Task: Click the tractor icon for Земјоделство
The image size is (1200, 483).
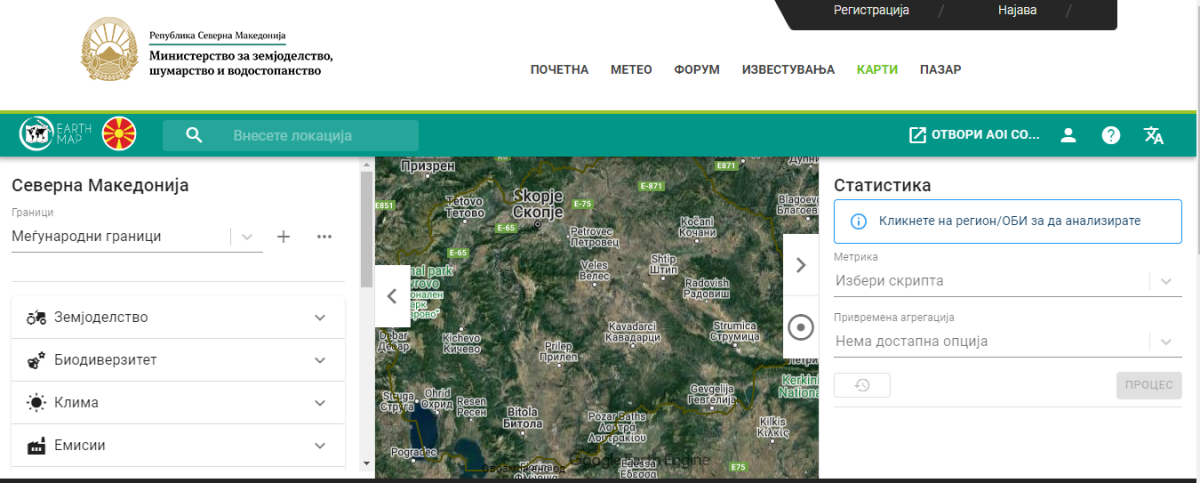Action: 37,317
